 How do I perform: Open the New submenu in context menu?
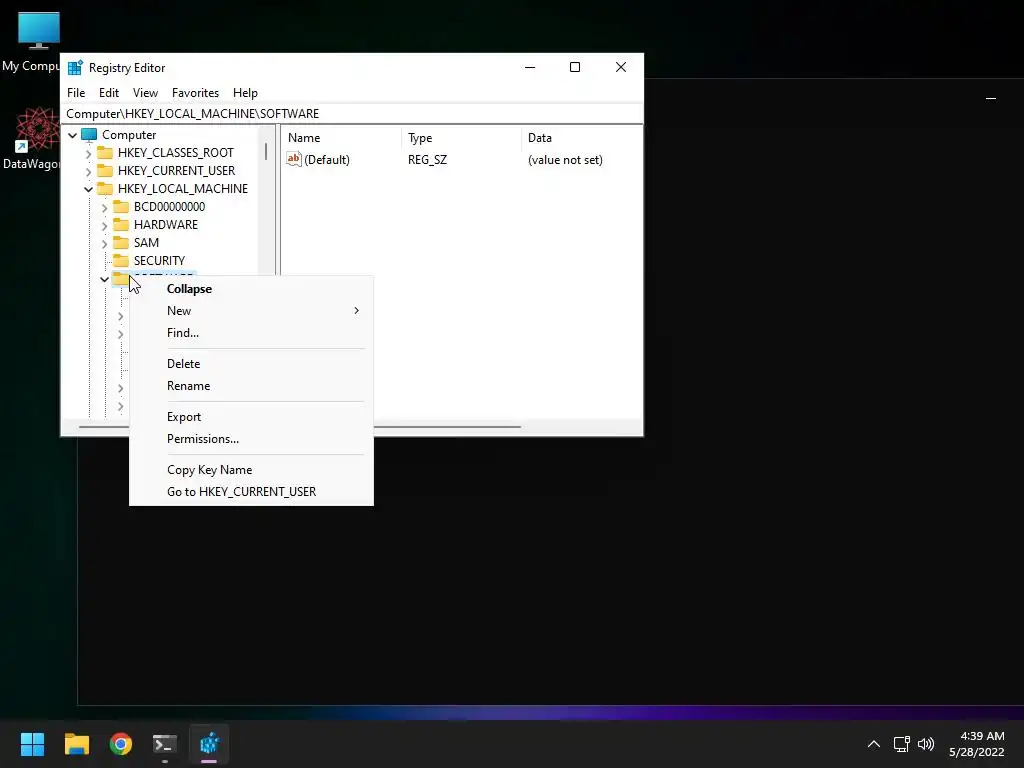point(251,311)
